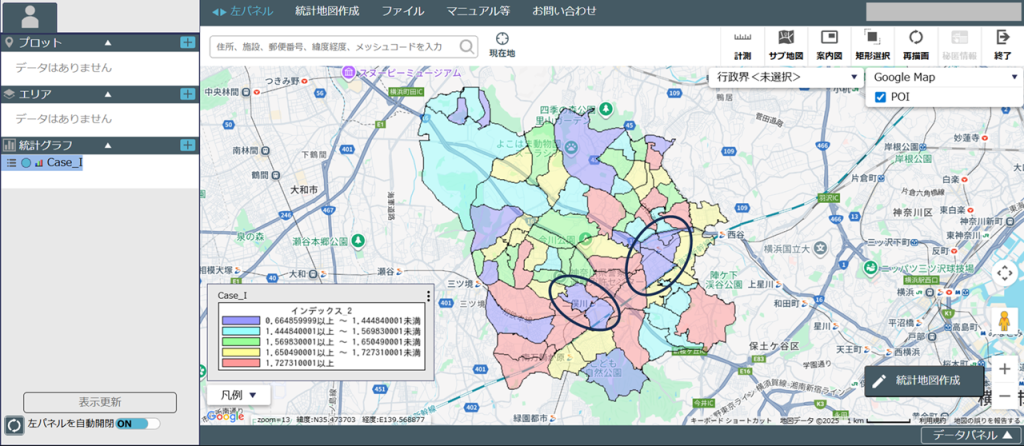Image resolution: width=1024 pixels, height=446 pixels.
Task: Redraw the map with 再描画
Action: 915,44
